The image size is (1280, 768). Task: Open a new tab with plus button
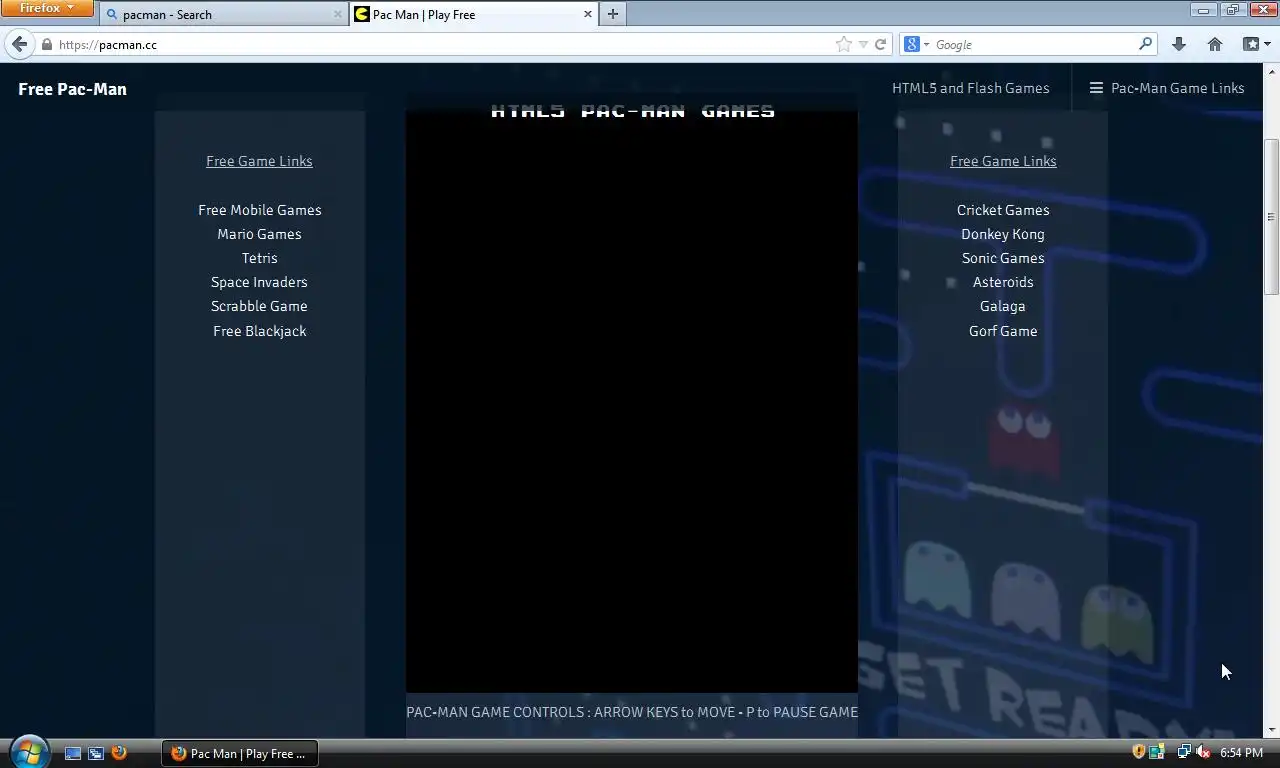tap(612, 14)
